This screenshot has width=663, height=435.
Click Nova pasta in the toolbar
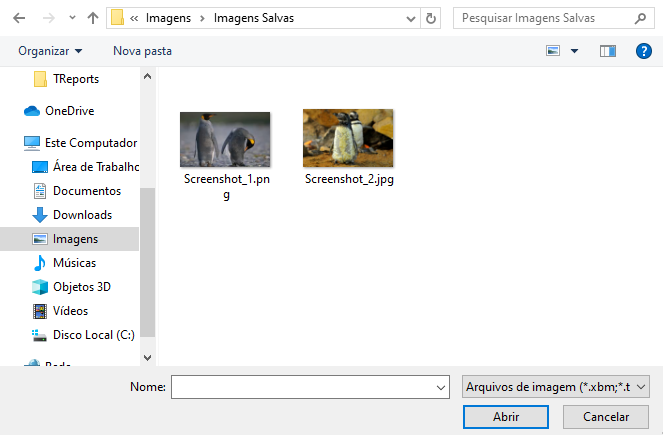(142, 51)
